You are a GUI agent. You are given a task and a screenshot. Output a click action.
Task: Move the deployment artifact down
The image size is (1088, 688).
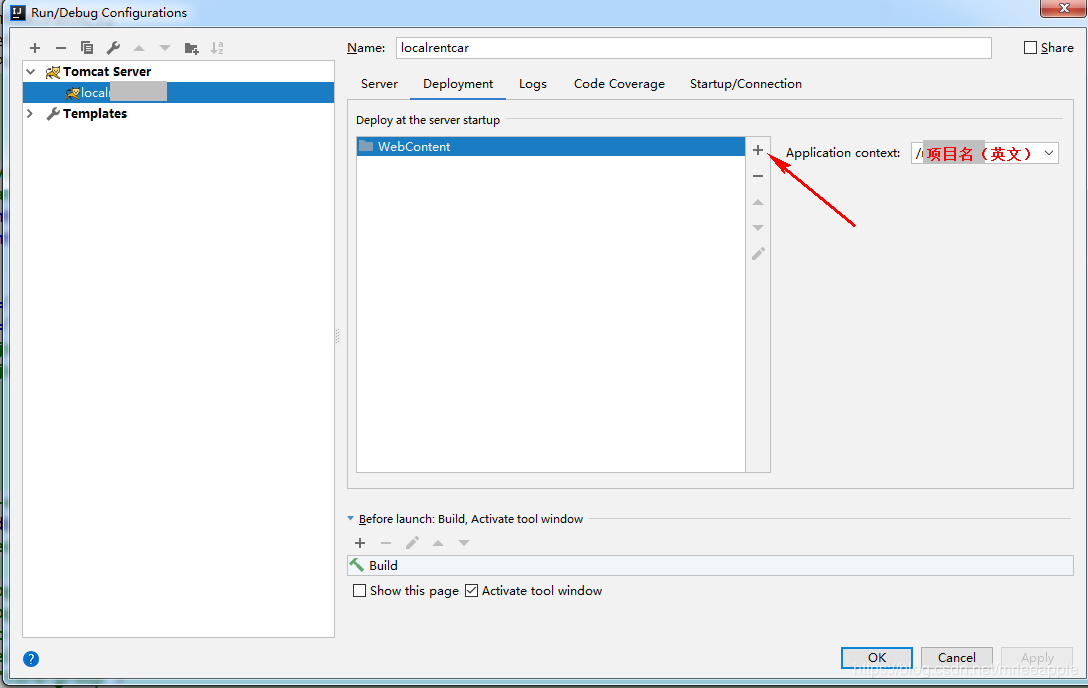(x=758, y=227)
